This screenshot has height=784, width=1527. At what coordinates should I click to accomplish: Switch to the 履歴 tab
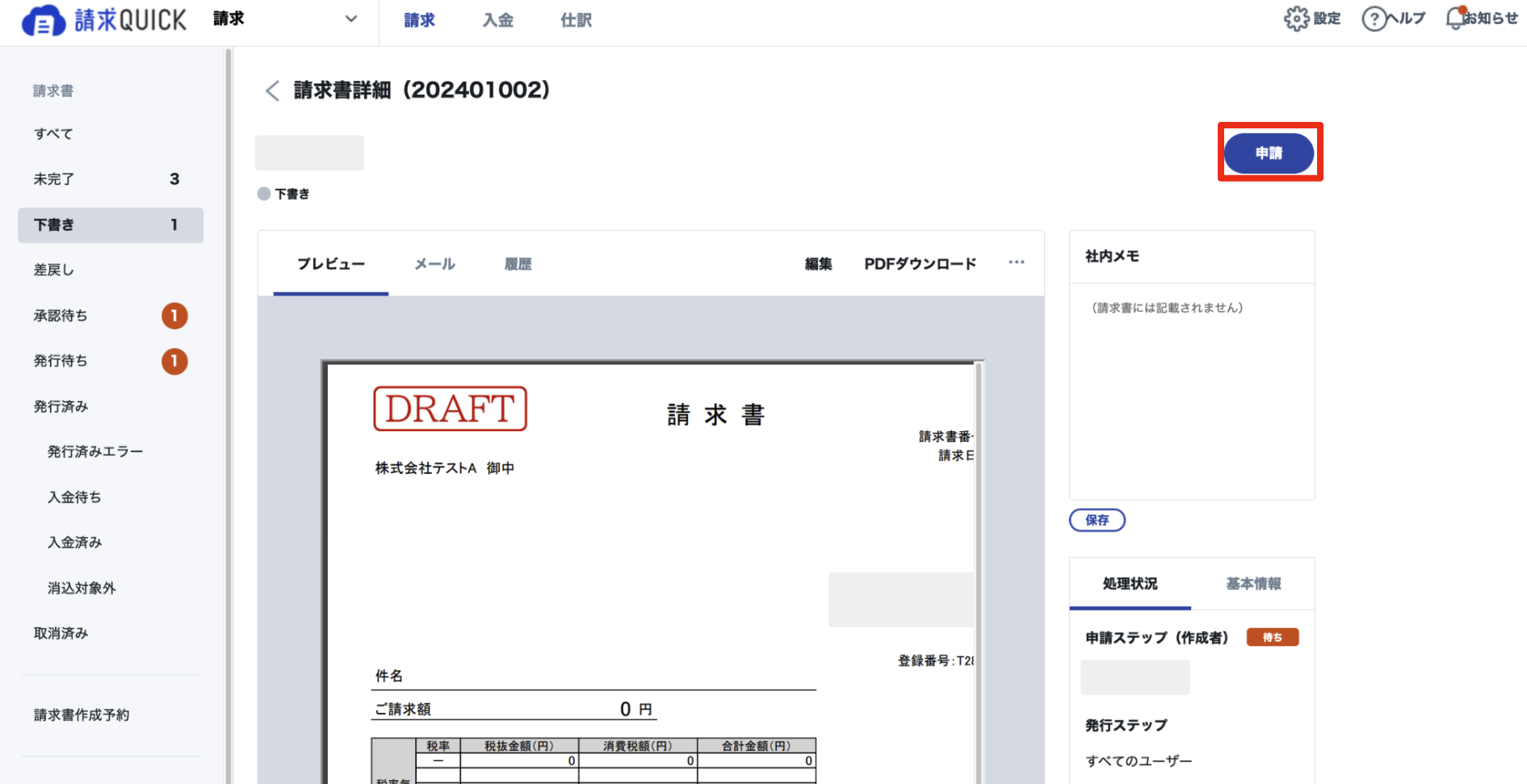pos(518,264)
